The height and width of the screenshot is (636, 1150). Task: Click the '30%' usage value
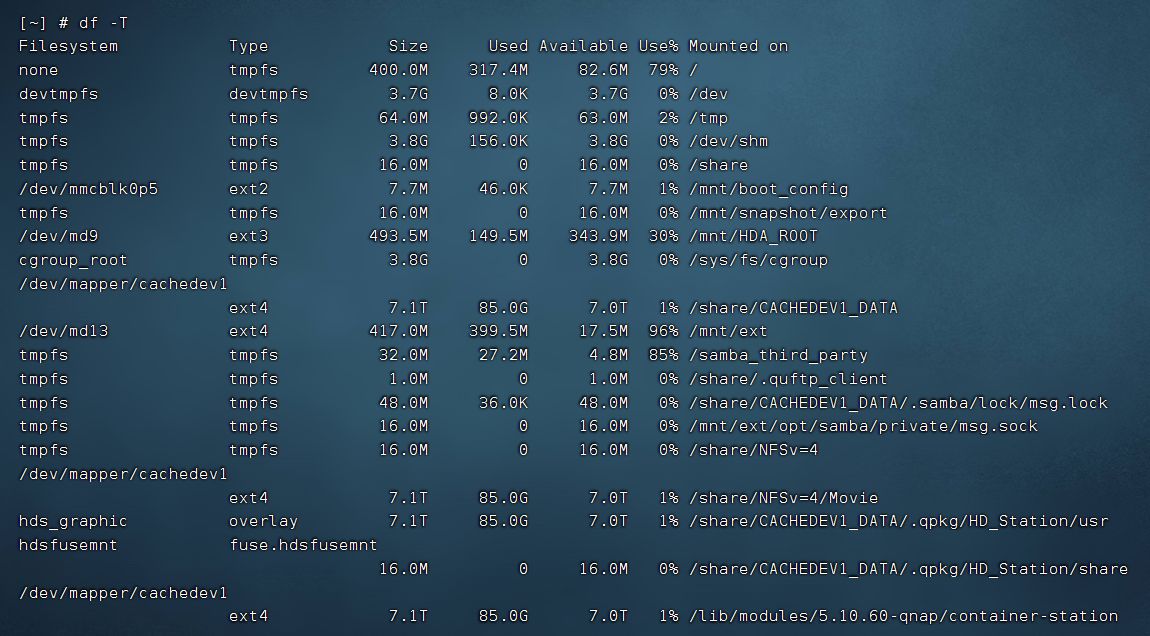(664, 236)
